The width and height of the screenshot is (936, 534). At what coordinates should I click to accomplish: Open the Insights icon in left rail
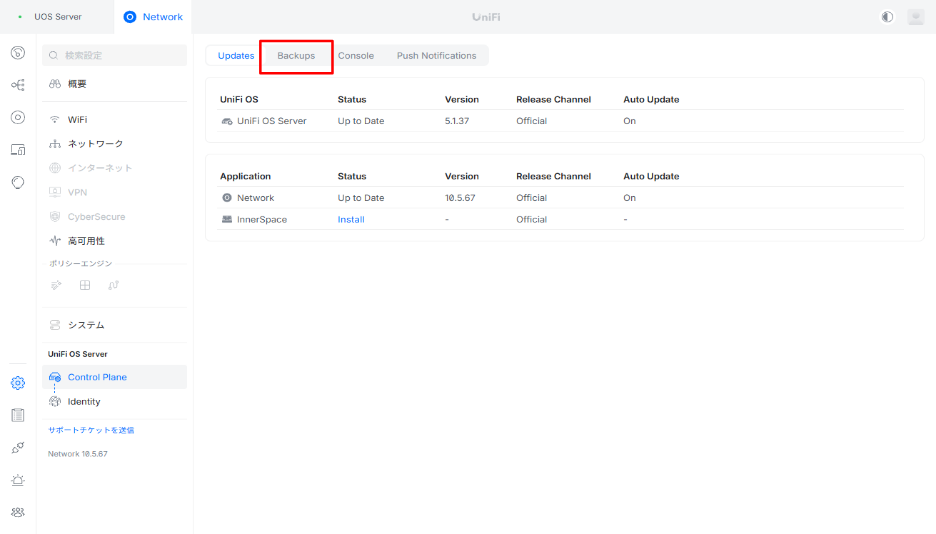point(18,182)
